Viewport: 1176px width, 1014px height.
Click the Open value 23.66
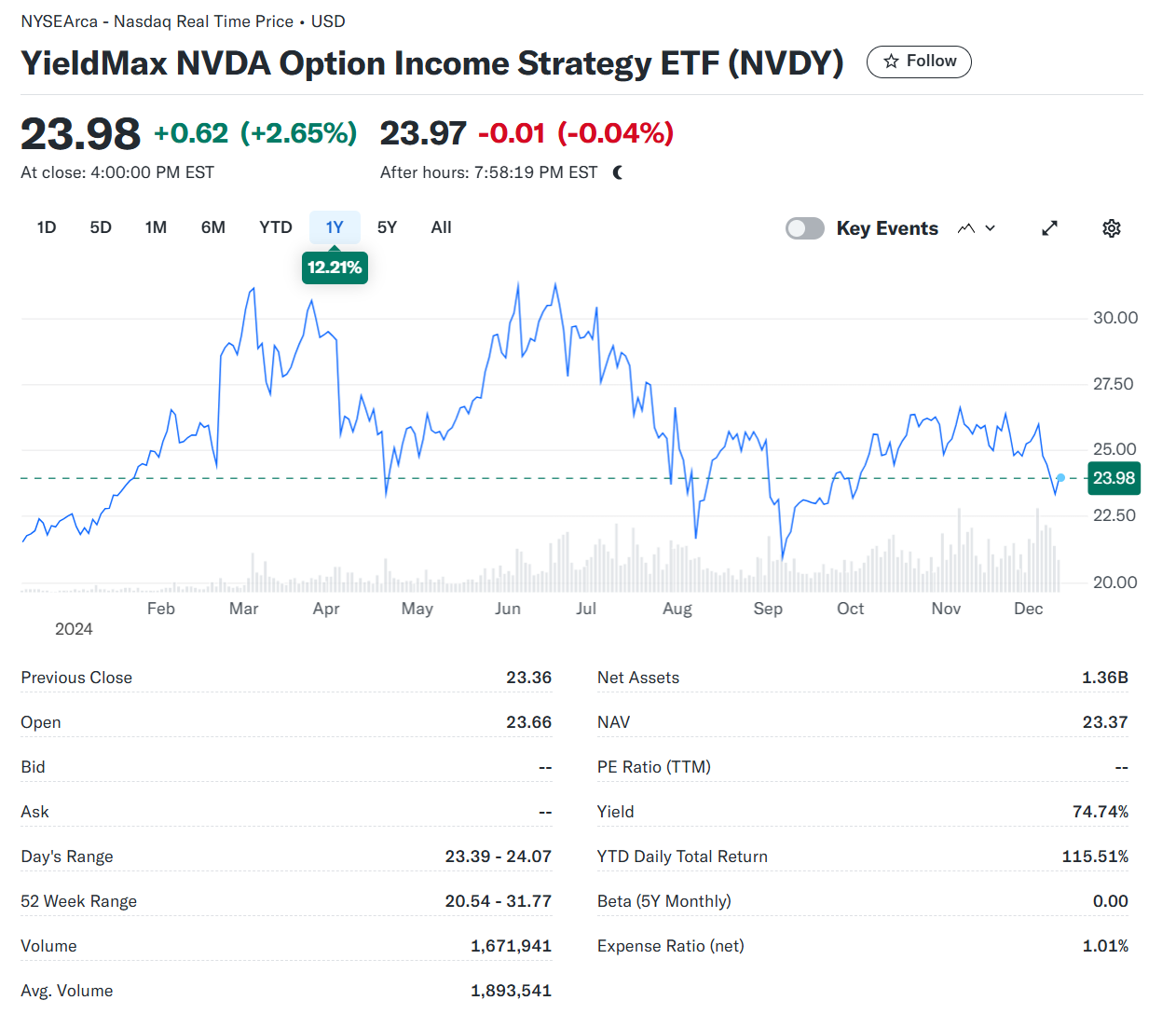pyautogui.click(x=528, y=722)
